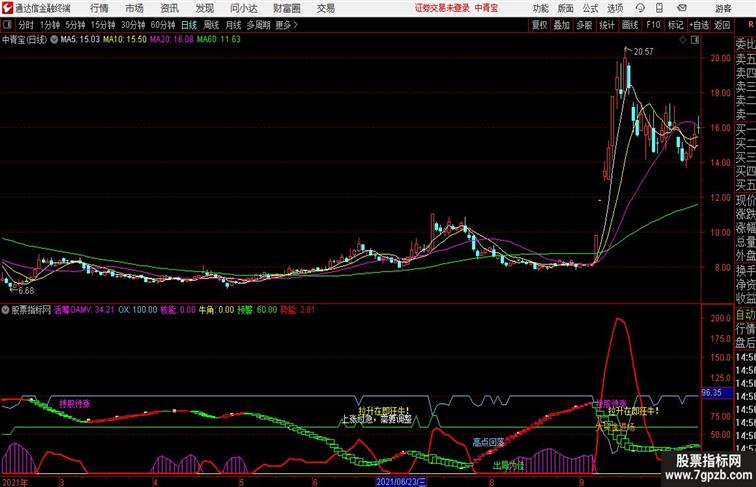Screen dimensions: 756x487
Task: Click the 多股 multi-stock button
Action: point(584,25)
